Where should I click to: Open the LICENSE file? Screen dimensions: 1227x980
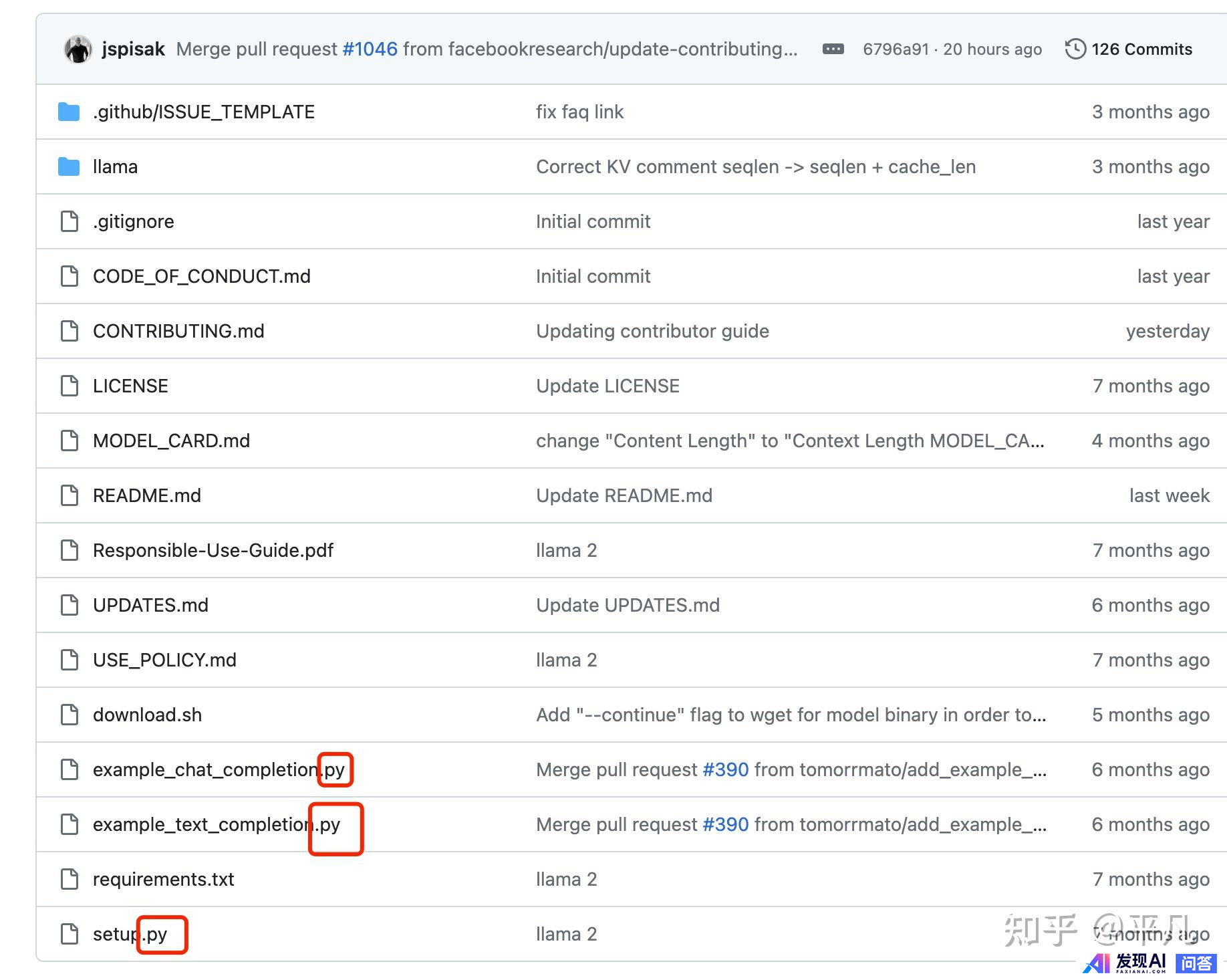[130, 386]
